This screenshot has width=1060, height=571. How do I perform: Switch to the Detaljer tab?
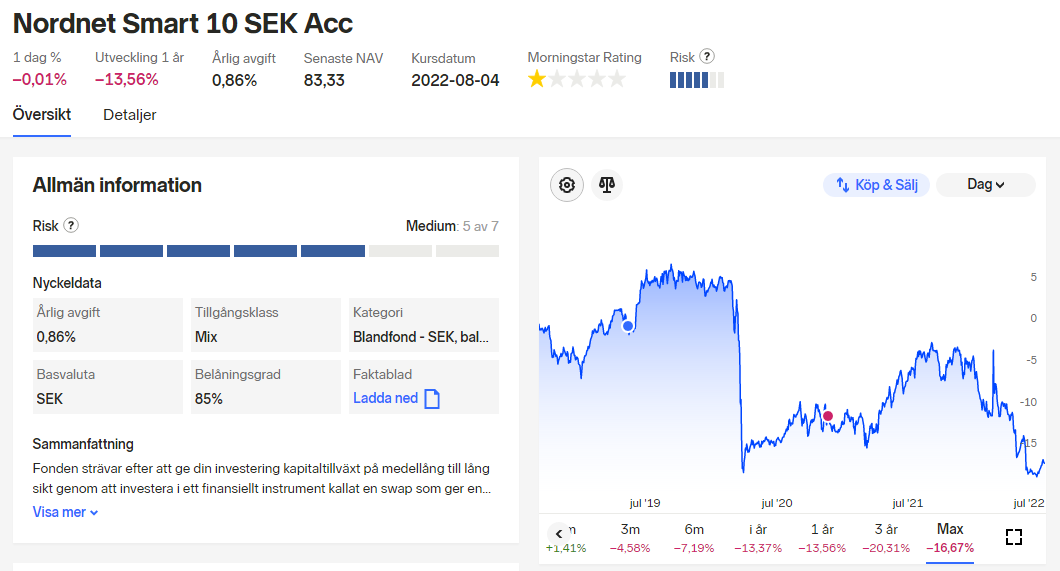129,115
